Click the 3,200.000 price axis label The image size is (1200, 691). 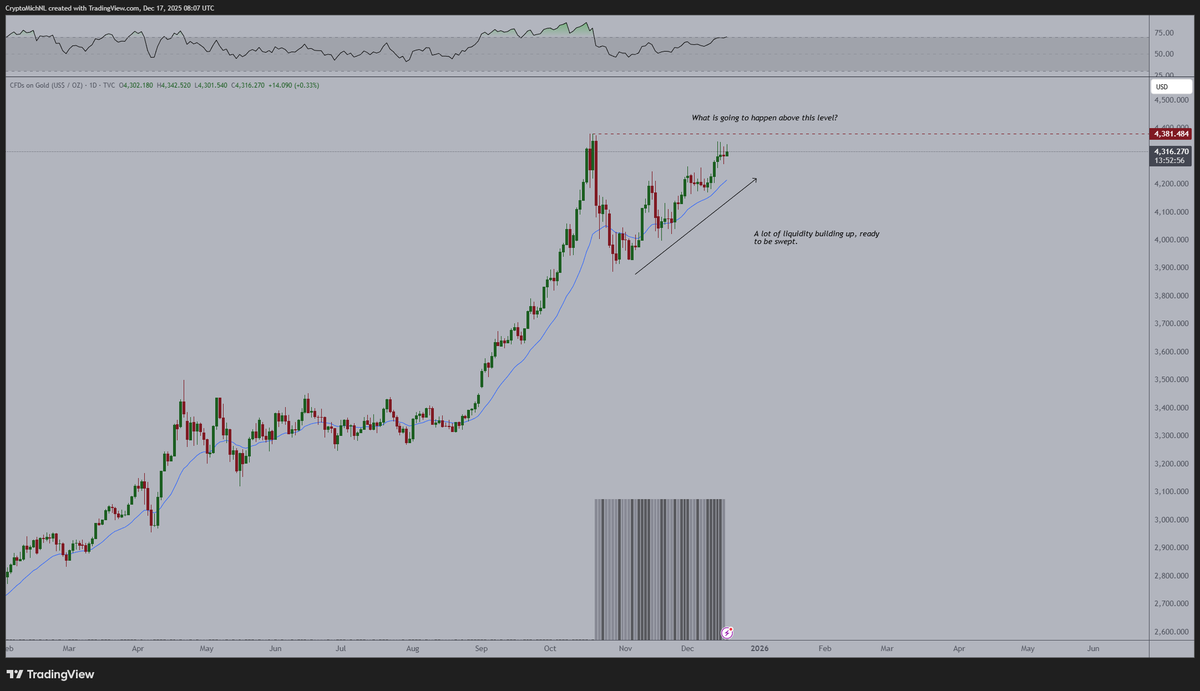[x=1170, y=464]
